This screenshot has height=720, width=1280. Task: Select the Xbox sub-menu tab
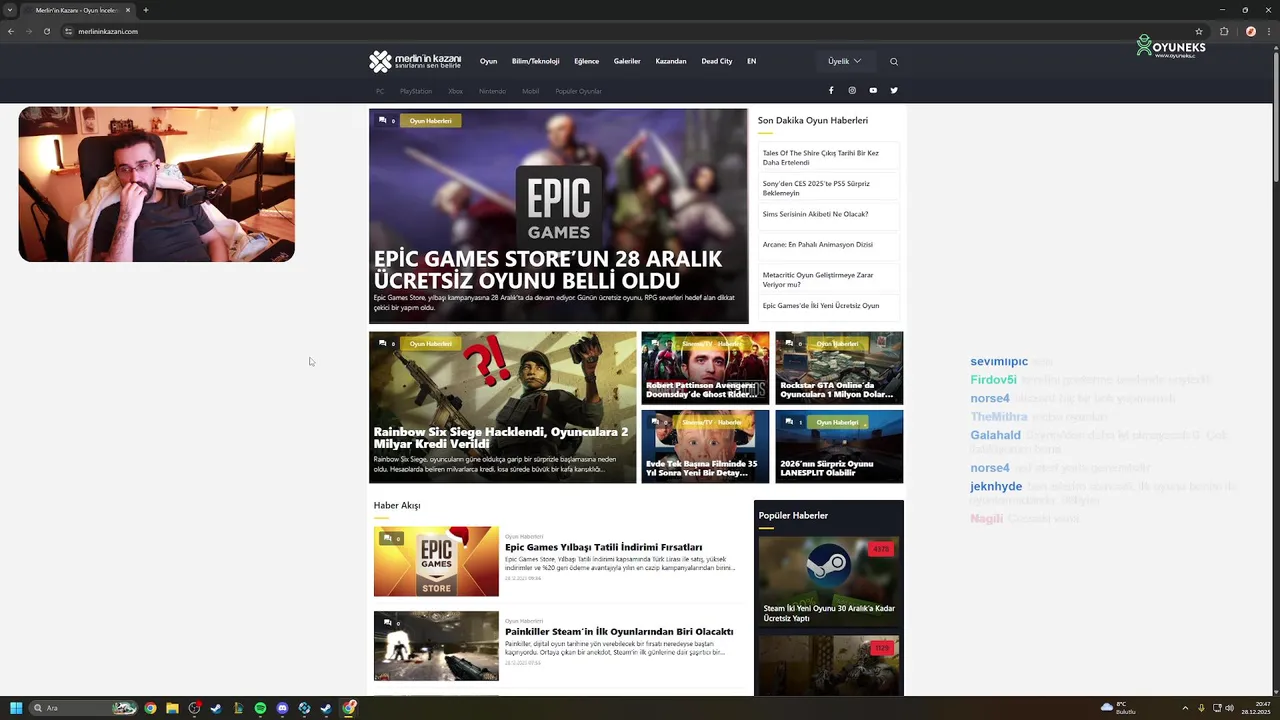point(455,91)
